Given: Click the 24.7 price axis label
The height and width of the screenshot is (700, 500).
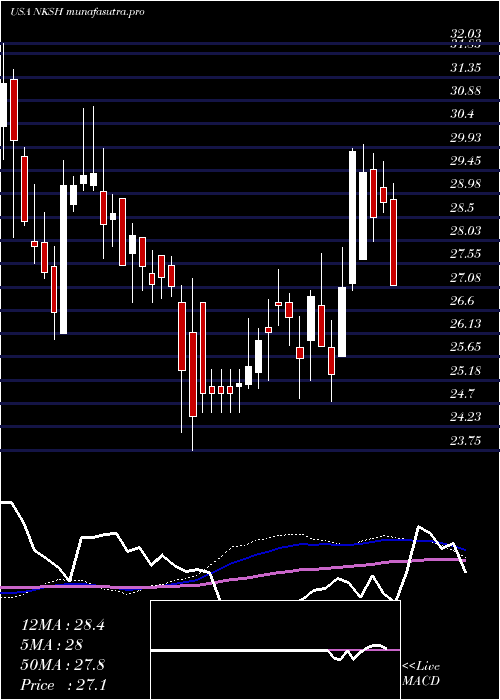Looking at the screenshot, I should pos(462,394).
